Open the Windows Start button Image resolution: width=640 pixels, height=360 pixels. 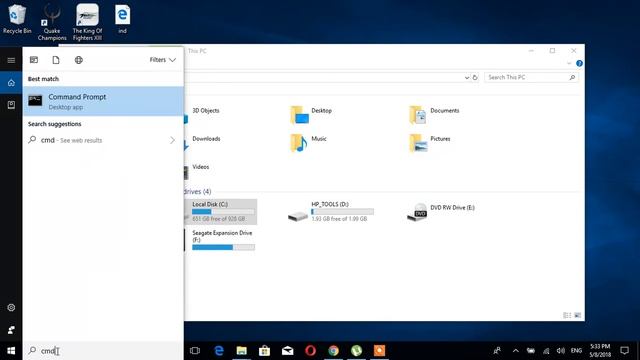click(x=11, y=351)
